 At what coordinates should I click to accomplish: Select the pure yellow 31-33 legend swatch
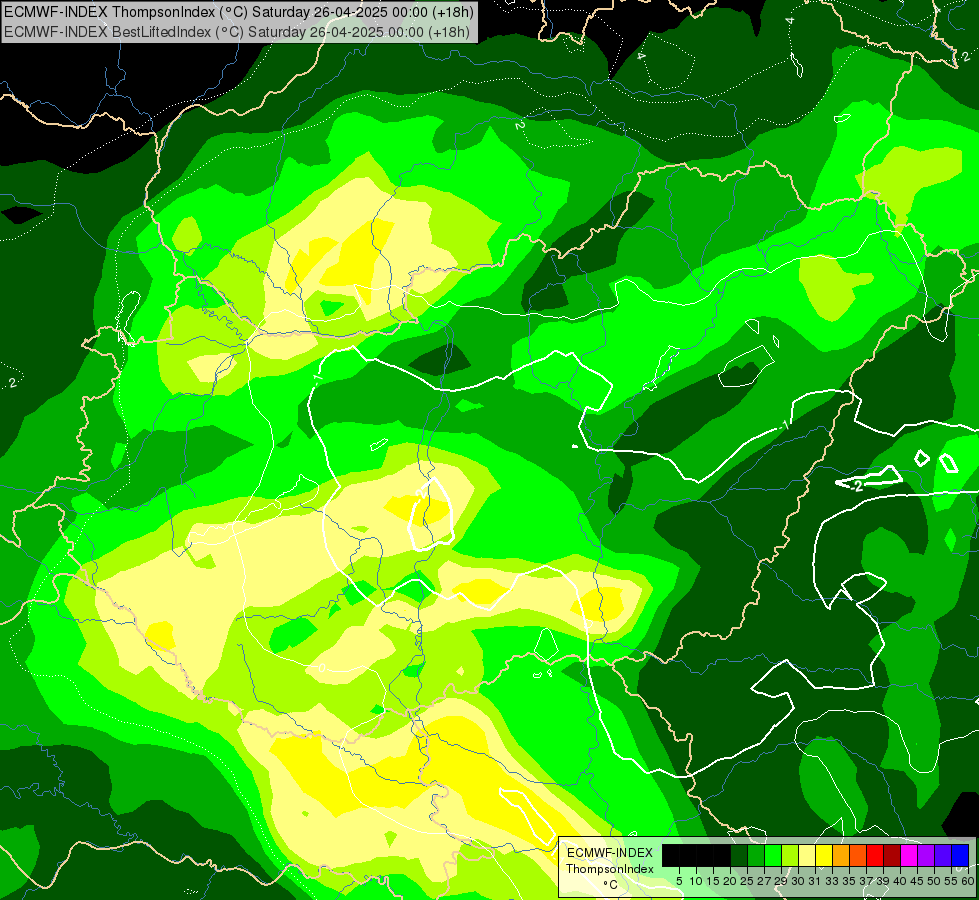click(824, 856)
